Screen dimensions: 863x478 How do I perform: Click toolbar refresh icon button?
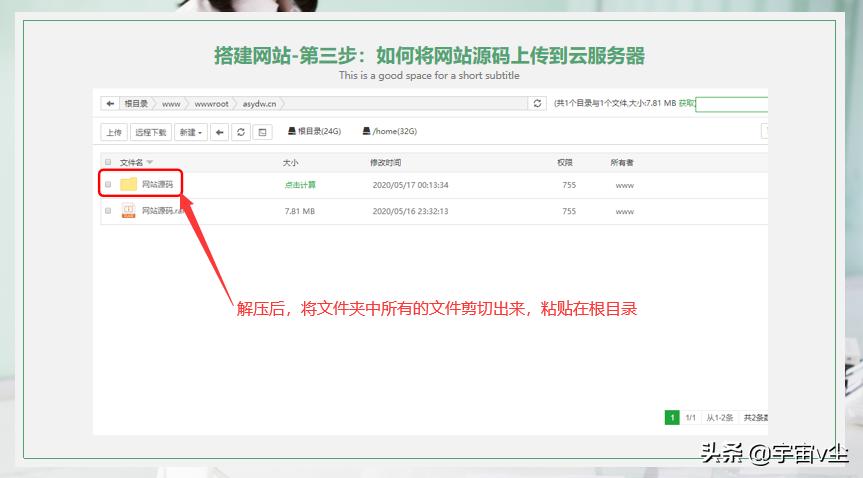241,132
